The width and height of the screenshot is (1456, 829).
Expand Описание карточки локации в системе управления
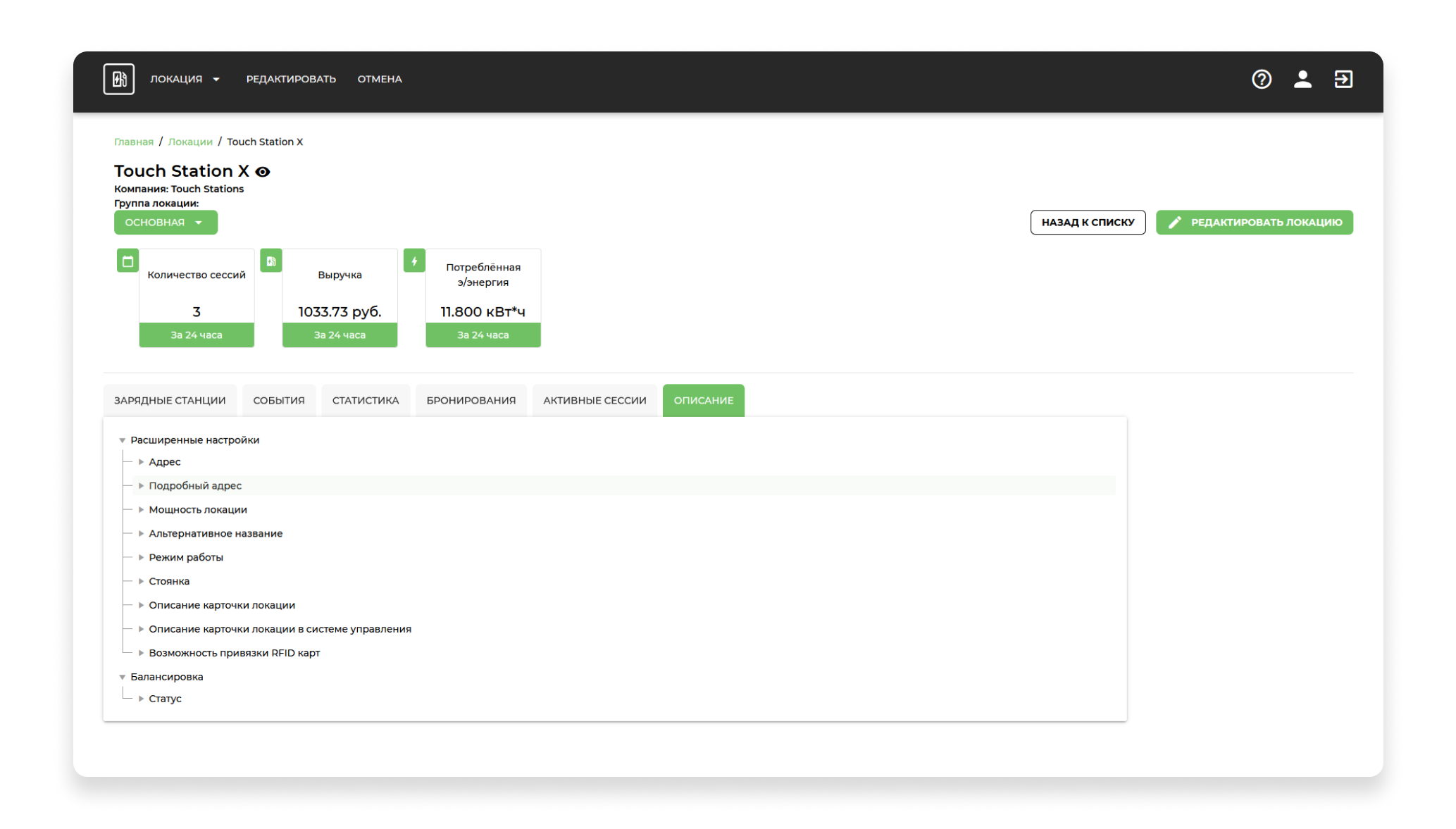click(x=141, y=630)
